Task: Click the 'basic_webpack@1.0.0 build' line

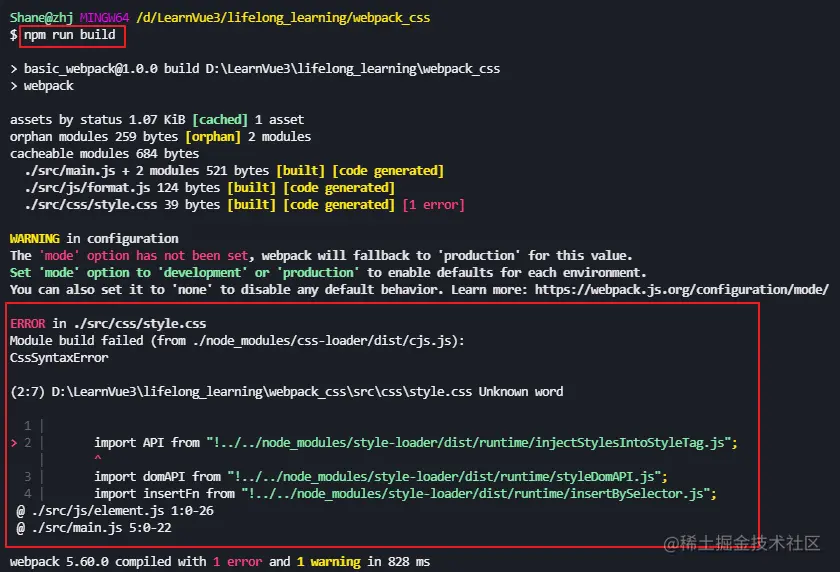Action: [x=255, y=69]
